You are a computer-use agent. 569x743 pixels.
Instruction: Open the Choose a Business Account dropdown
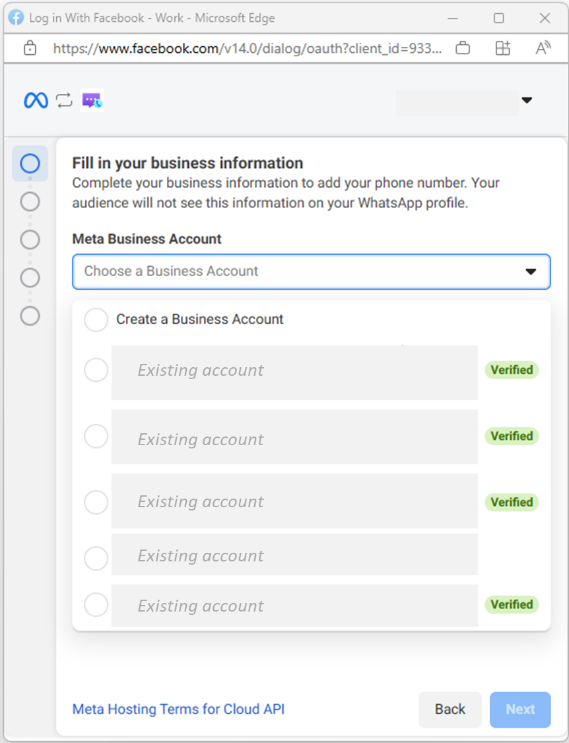(311, 272)
